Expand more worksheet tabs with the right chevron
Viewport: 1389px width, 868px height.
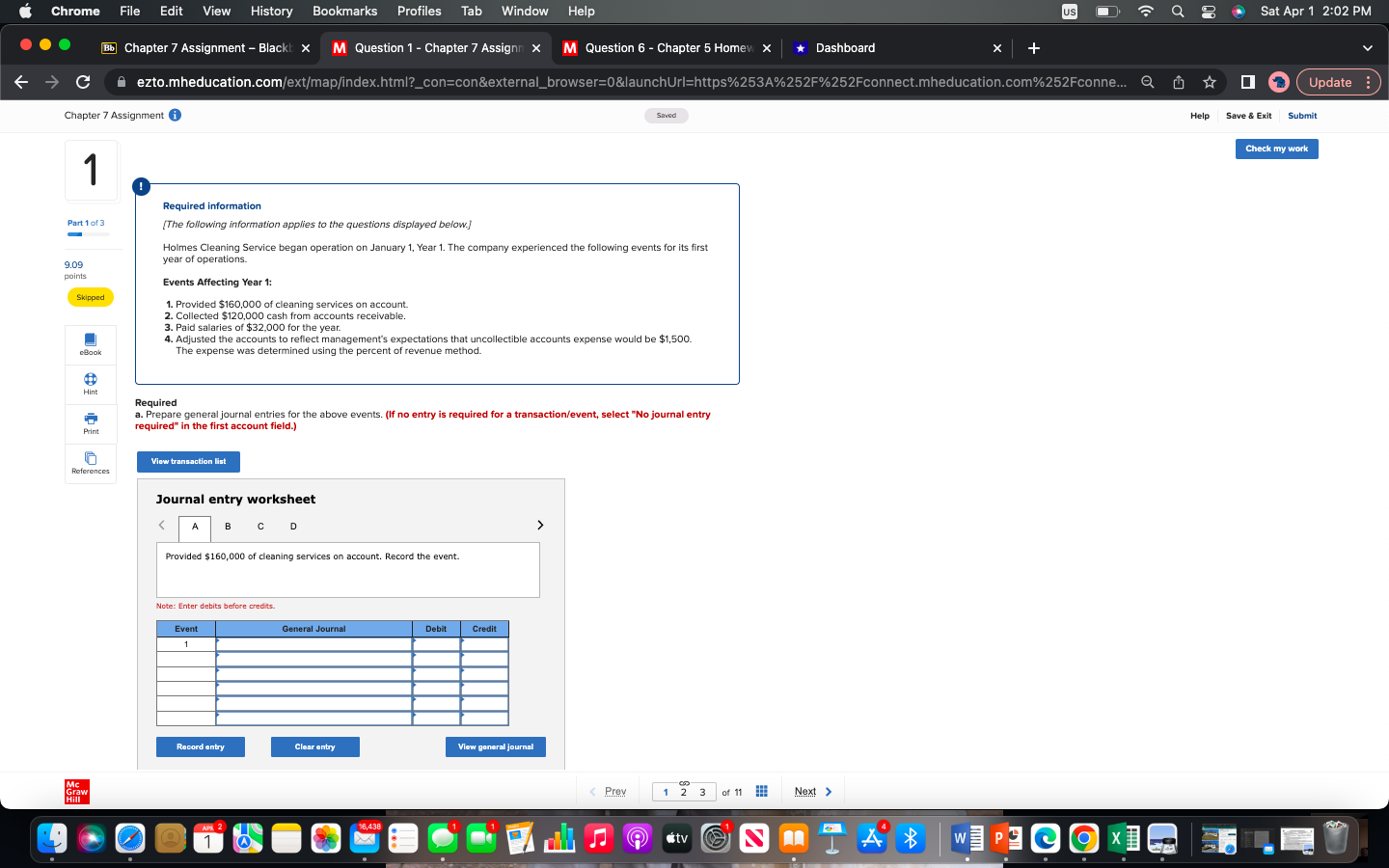(540, 525)
